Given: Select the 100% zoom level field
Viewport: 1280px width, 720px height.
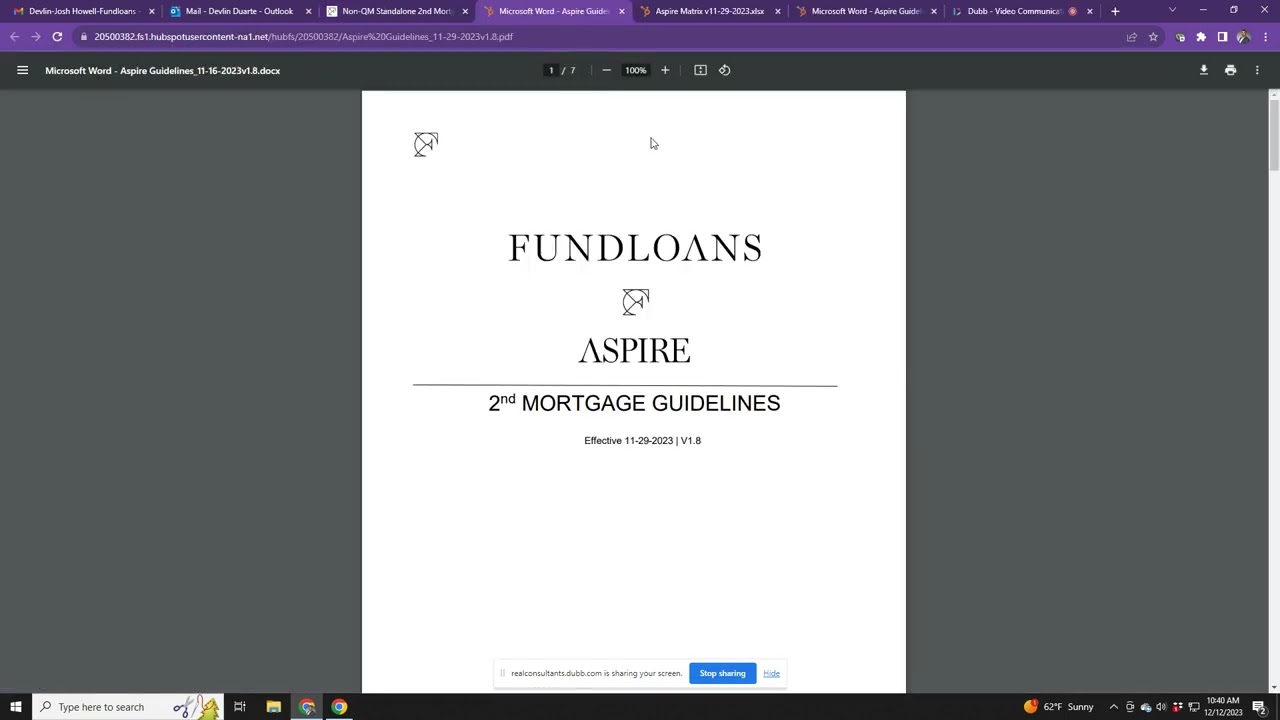Looking at the screenshot, I should [636, 70].
